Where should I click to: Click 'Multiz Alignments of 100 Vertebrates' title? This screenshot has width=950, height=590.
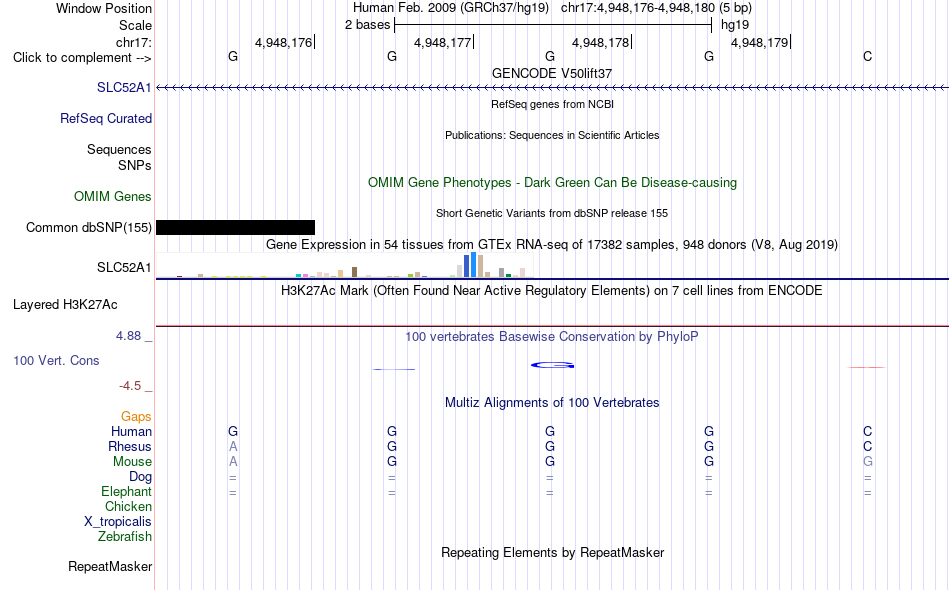coord(552,403)
